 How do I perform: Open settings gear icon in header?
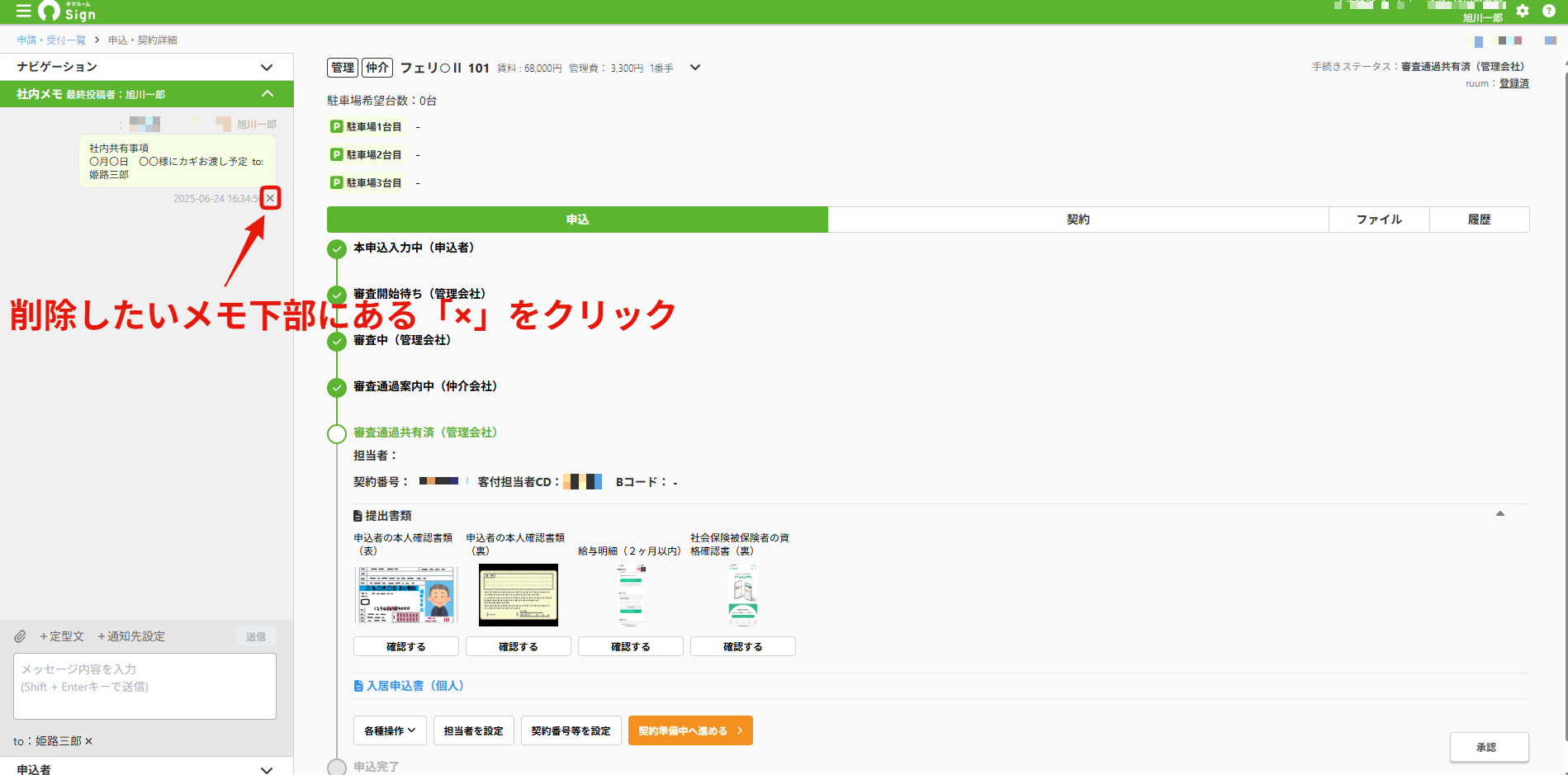pos(1523,11)
